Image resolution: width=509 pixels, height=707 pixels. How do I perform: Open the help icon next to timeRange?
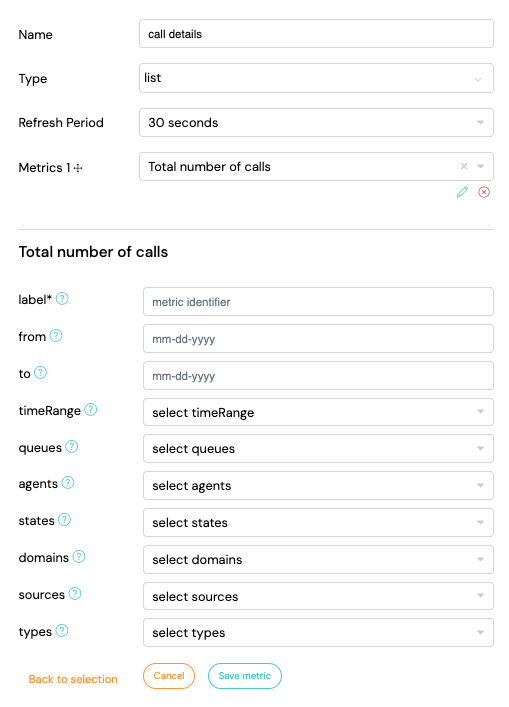coord(91,409)
